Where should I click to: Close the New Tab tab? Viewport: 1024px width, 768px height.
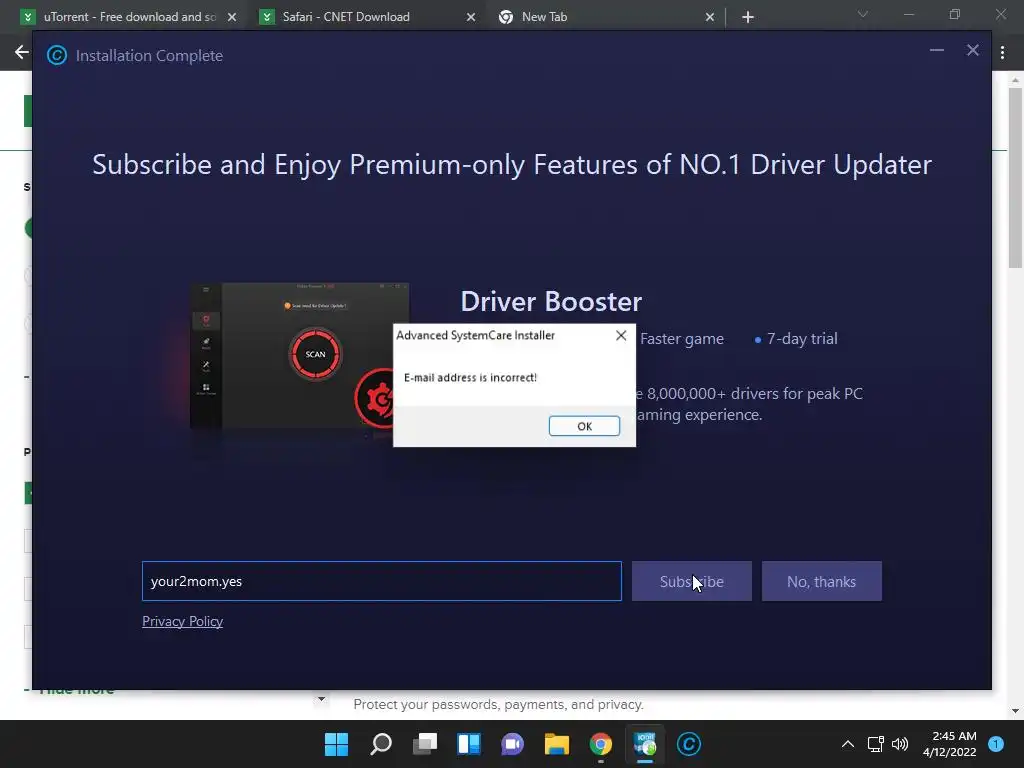(710, 17)
